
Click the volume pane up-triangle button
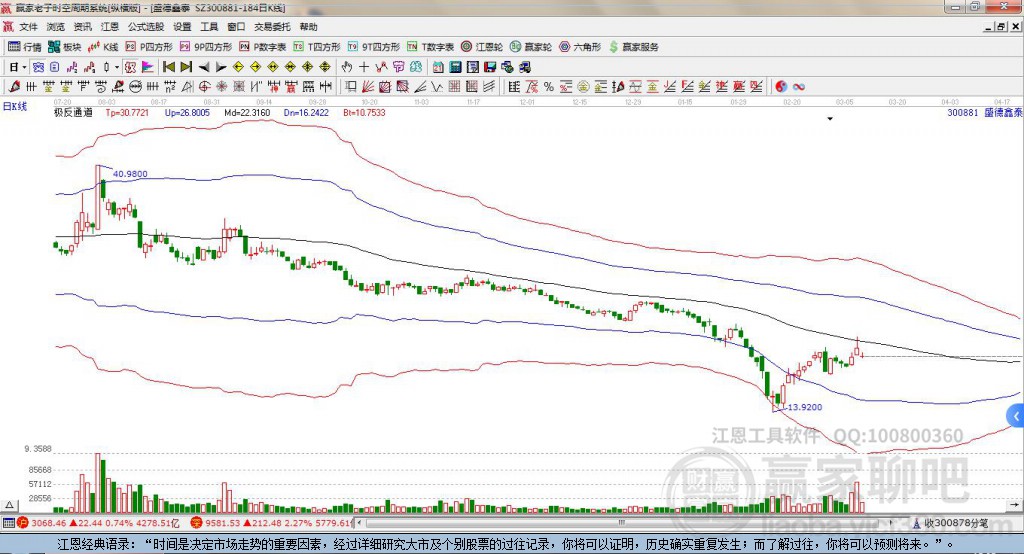pyautogui.click(x=9, y=505)
